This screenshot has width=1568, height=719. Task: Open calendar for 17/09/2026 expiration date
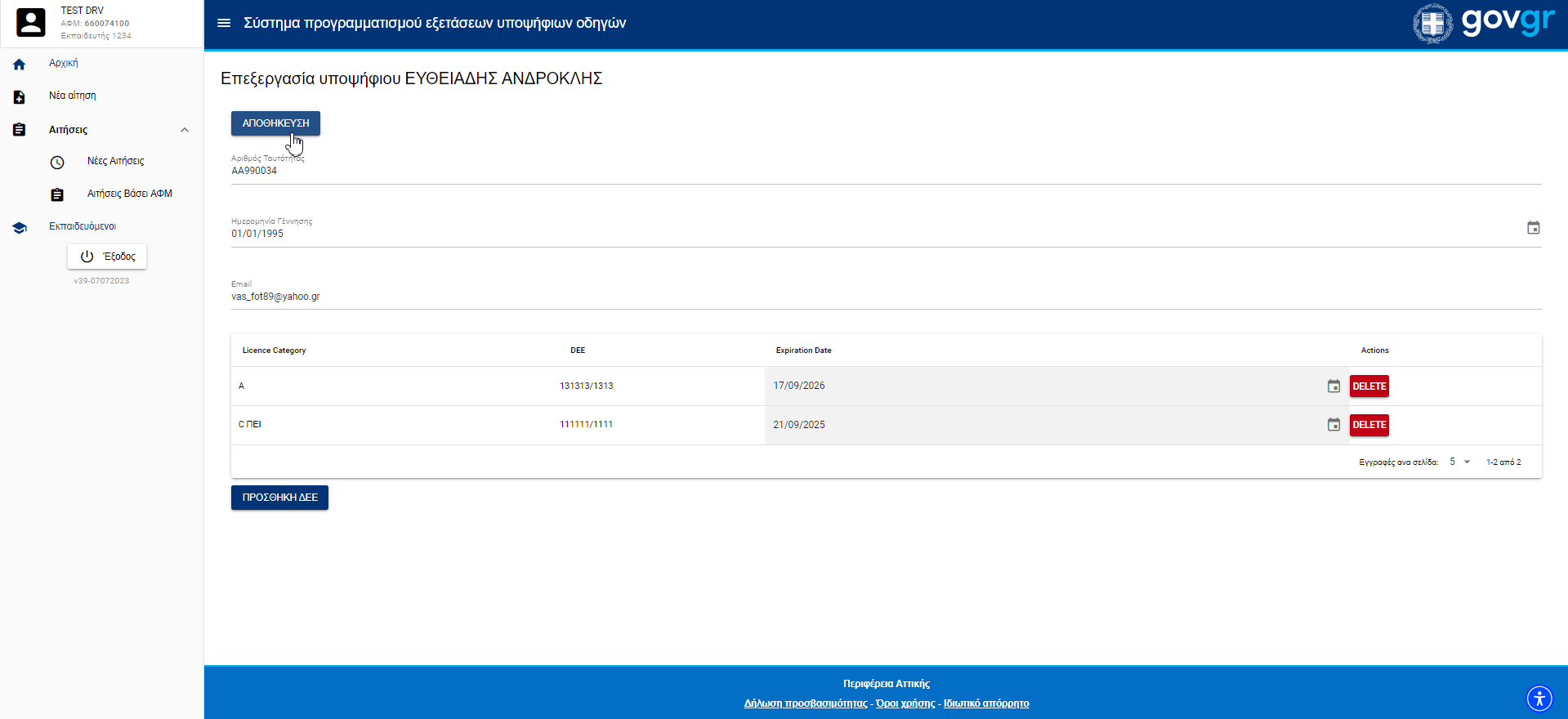(x=1333, y=386)
